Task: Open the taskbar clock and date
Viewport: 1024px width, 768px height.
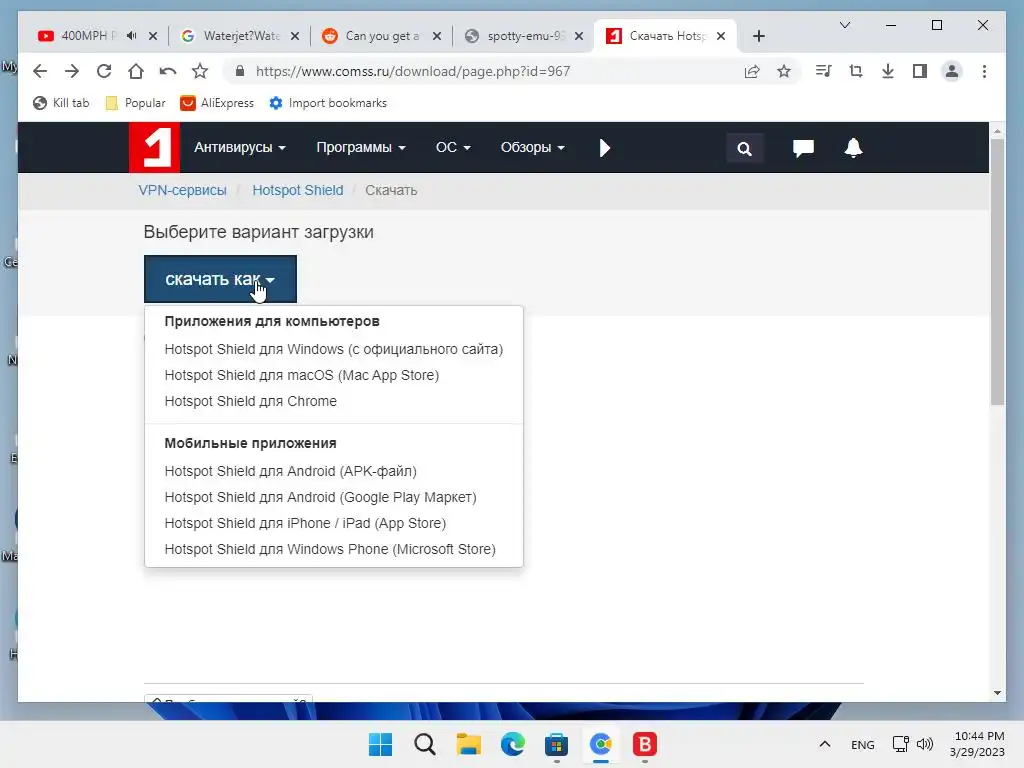Action: tap(978, 744)
